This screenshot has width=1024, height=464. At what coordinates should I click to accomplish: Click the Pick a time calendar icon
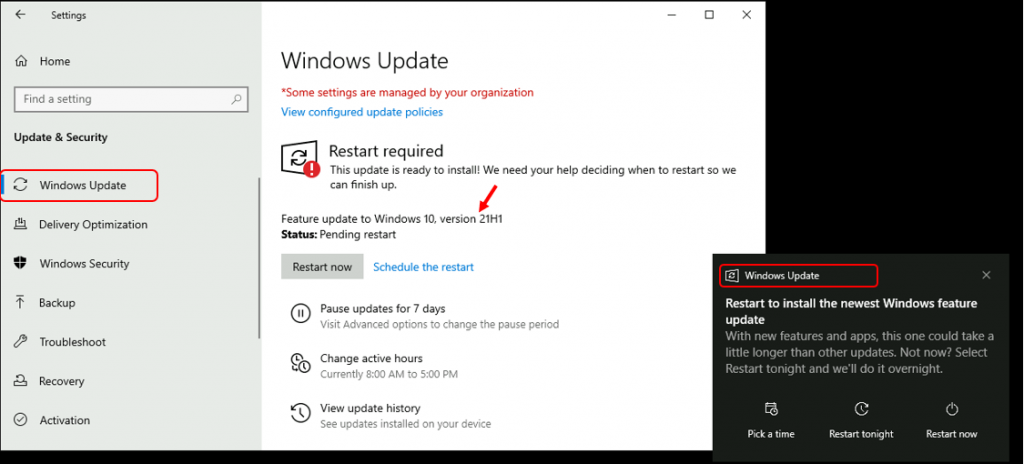[x=771, y=410]
